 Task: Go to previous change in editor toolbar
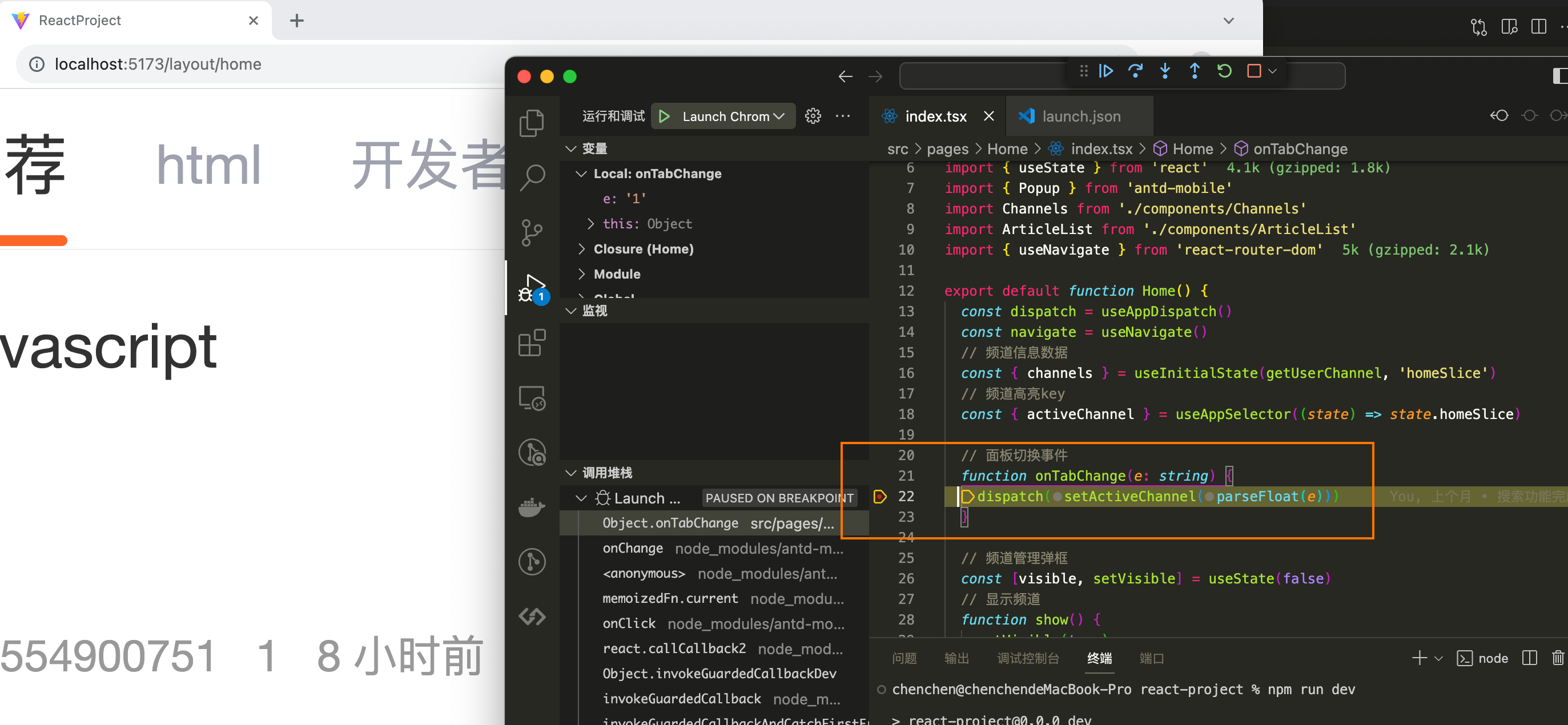1499,116
